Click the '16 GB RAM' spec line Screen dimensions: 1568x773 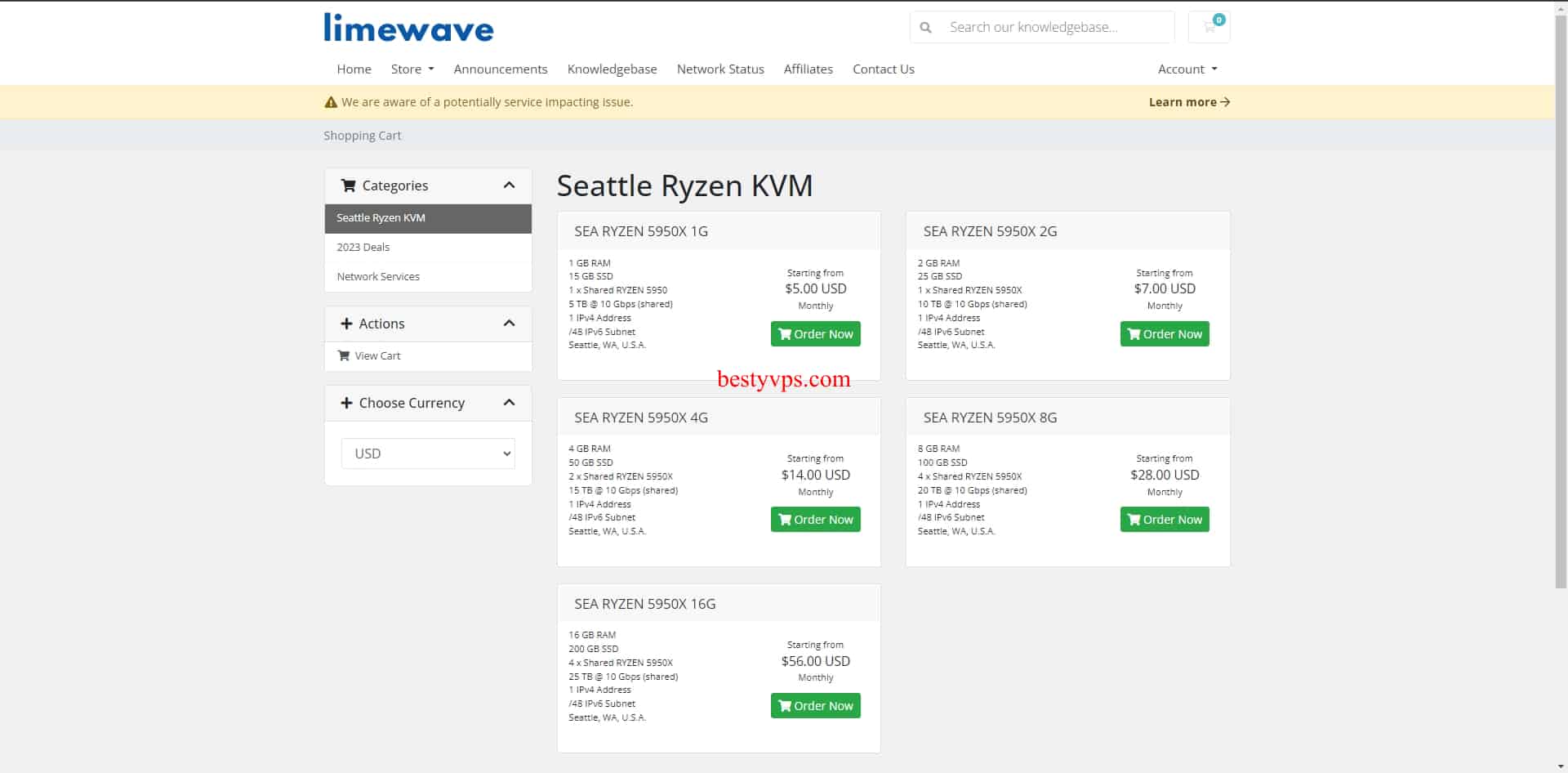tap(592, 635)
